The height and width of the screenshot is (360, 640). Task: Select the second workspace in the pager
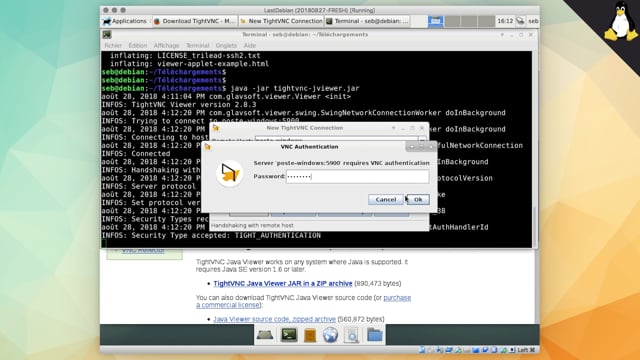pos(452,21)
